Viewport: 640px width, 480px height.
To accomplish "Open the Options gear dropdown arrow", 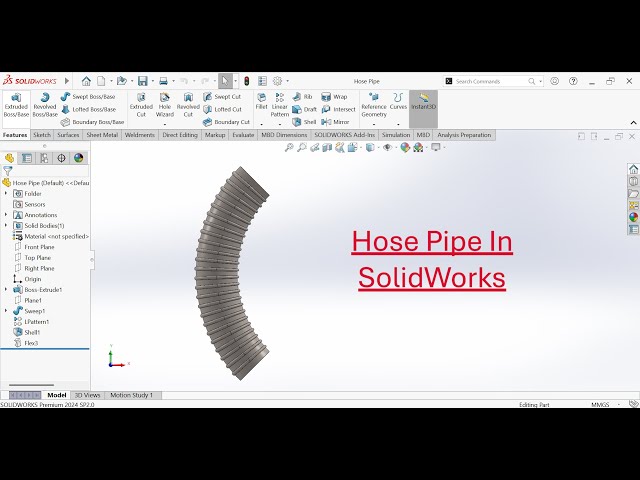I will (287, 81).
